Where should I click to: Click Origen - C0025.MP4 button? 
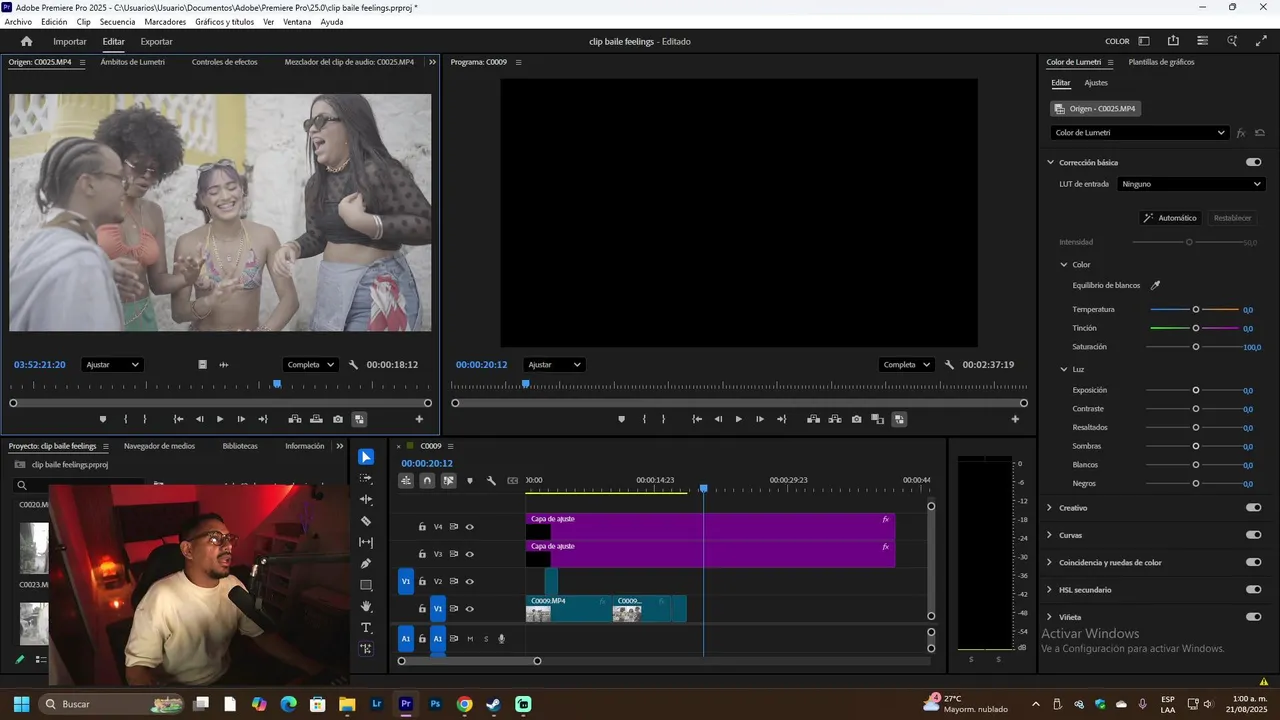[x=1095, y=108]
